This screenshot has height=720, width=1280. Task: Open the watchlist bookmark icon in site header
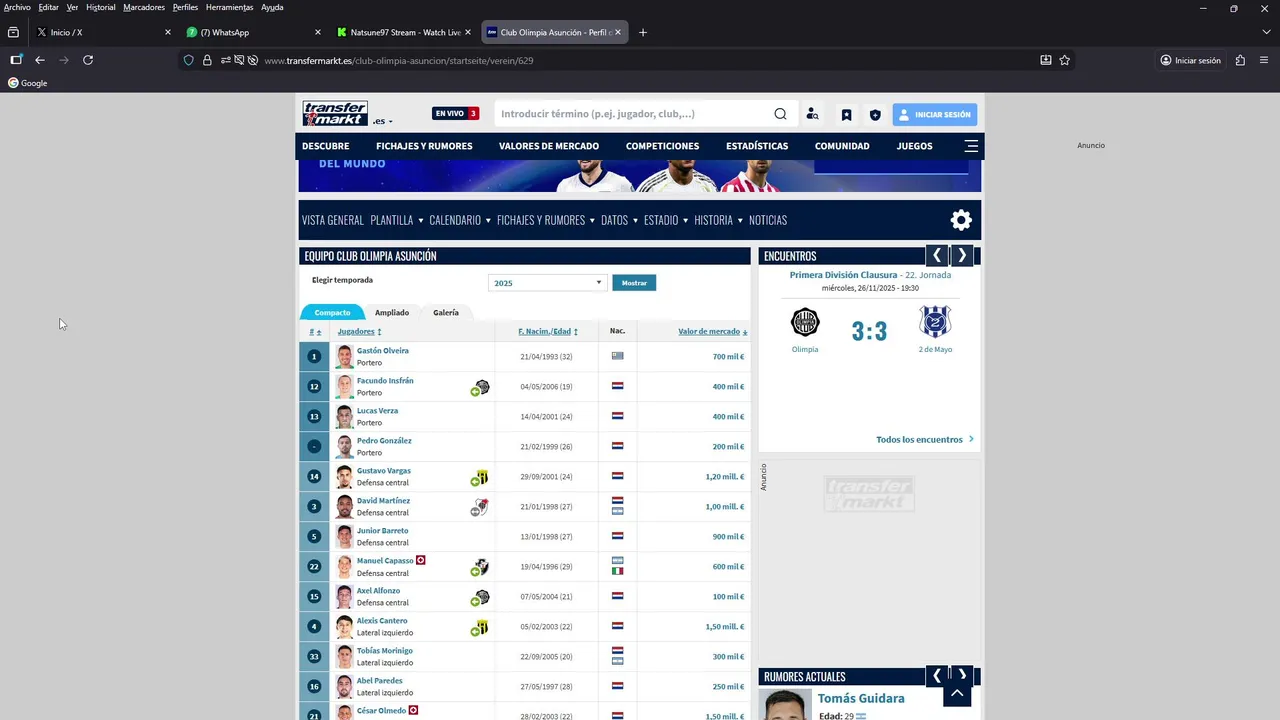[846, 115]
